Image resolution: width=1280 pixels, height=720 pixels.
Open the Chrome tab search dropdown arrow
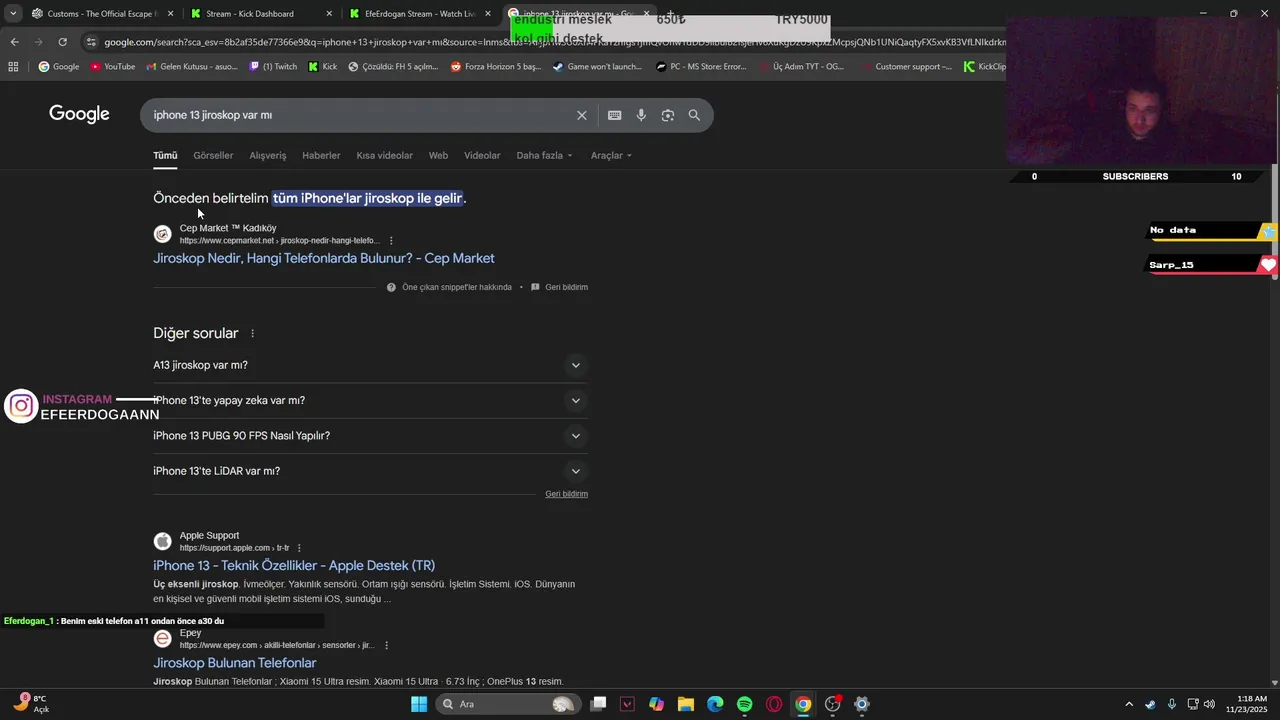click(x=13, y=14)
